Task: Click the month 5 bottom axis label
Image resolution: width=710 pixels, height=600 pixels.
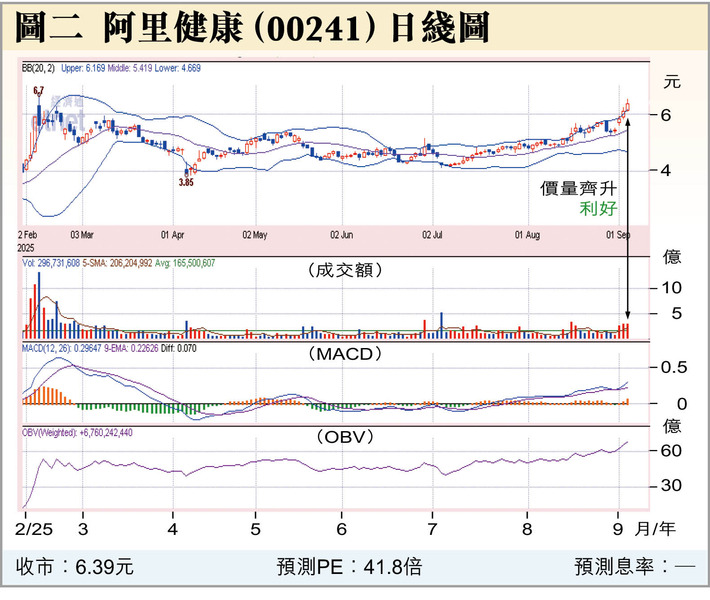Action: (255, 529)
